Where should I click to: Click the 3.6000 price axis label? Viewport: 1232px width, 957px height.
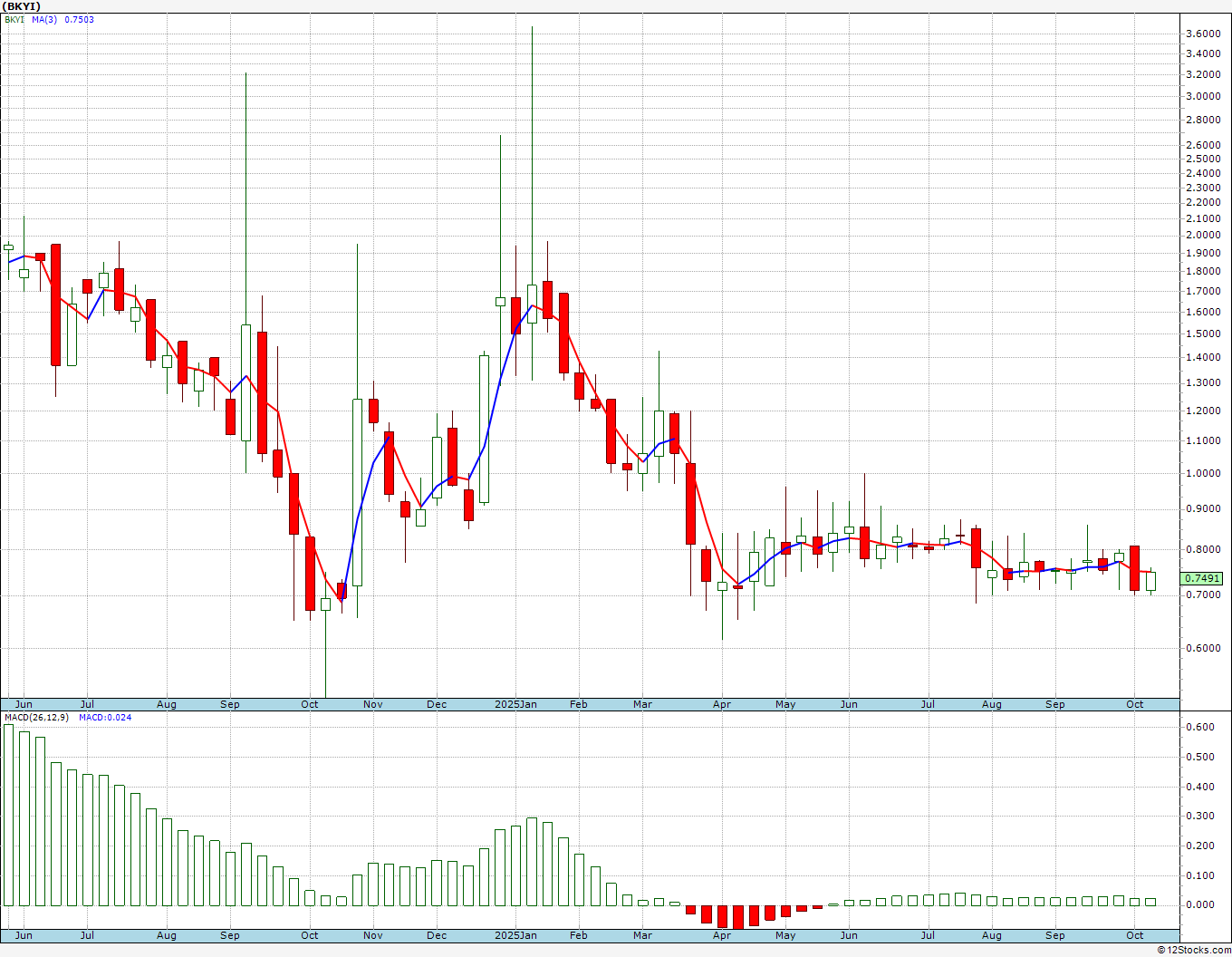click(1202, 34)
